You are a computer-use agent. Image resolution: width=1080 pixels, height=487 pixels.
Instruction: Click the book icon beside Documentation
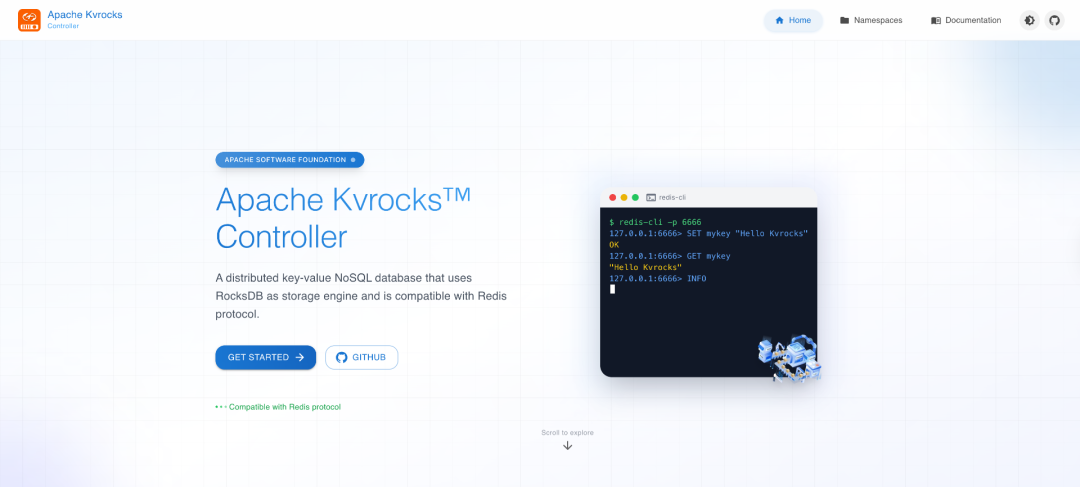click(935, 21)
